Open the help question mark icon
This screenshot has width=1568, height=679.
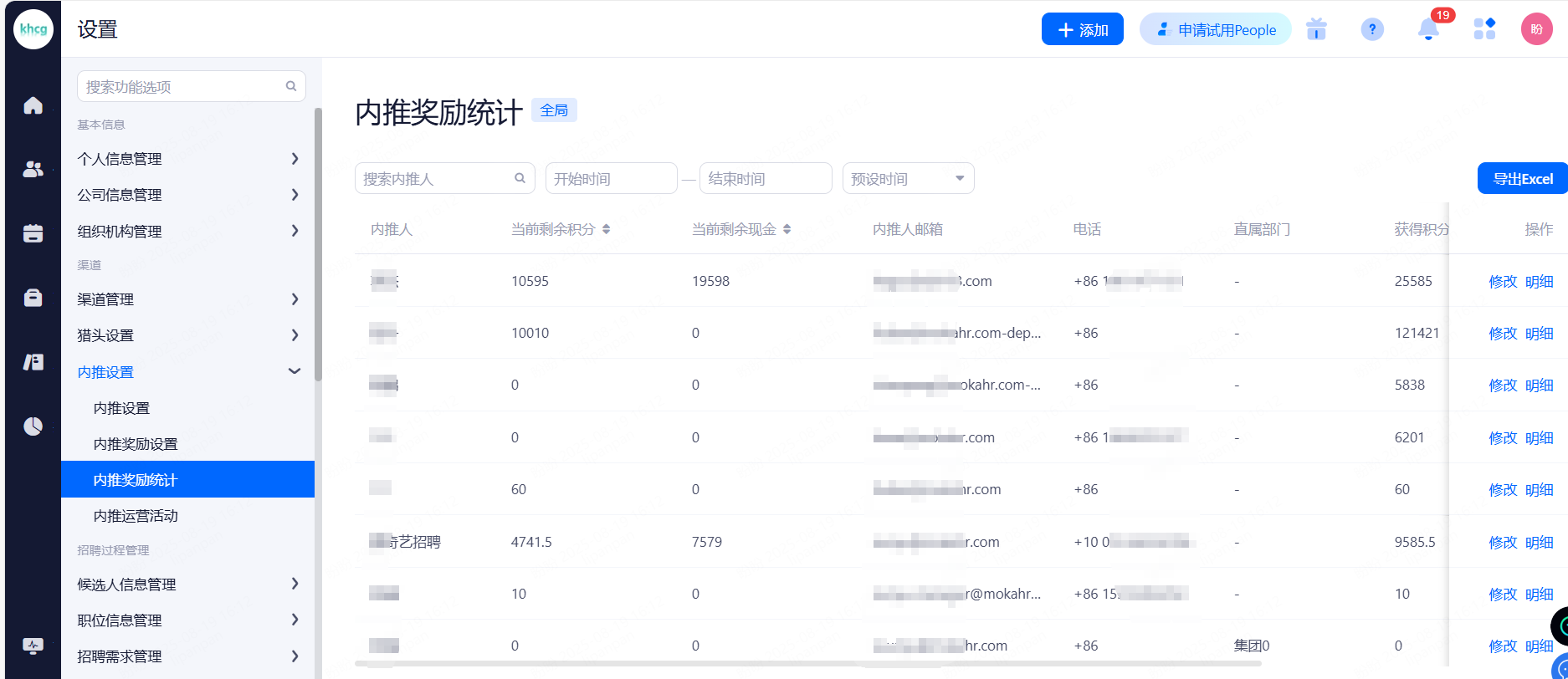(x=1372, y=30)
